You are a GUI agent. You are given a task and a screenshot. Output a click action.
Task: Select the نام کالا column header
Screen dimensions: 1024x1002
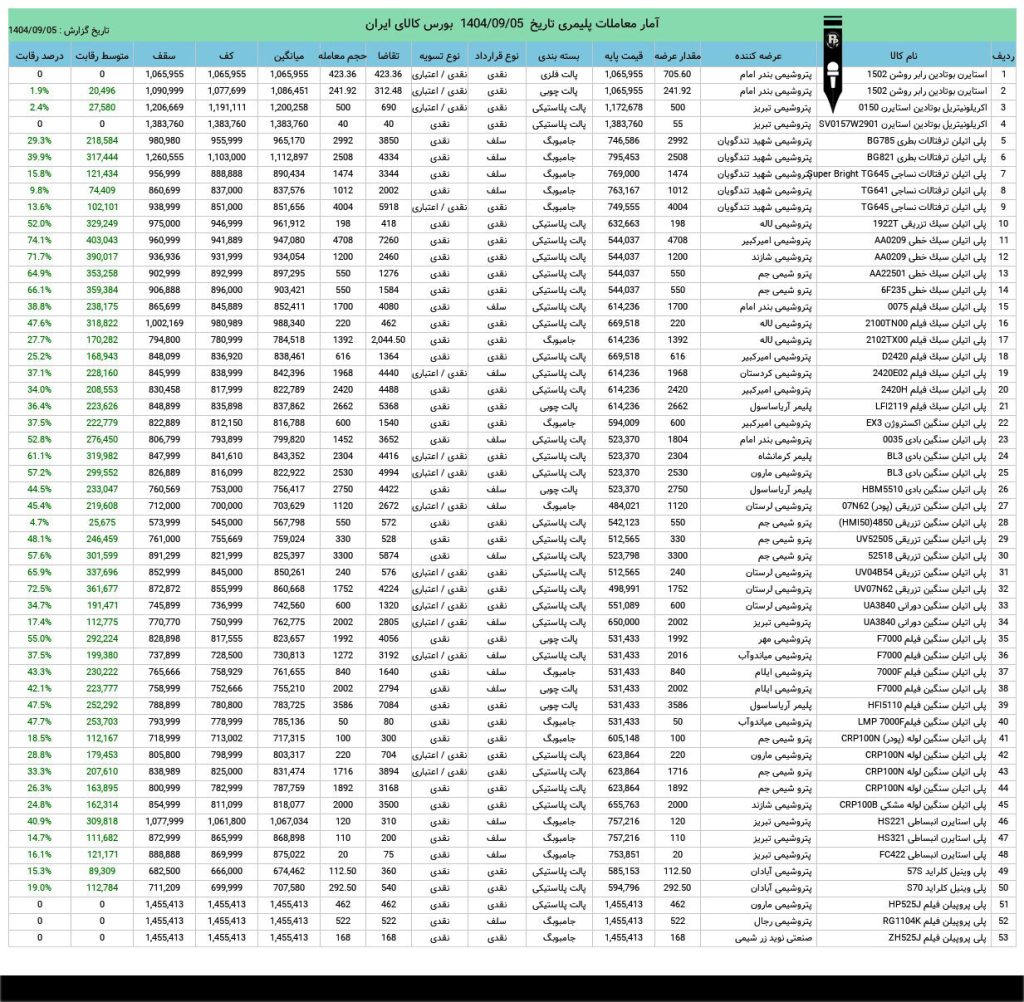[x=904, y=56]
